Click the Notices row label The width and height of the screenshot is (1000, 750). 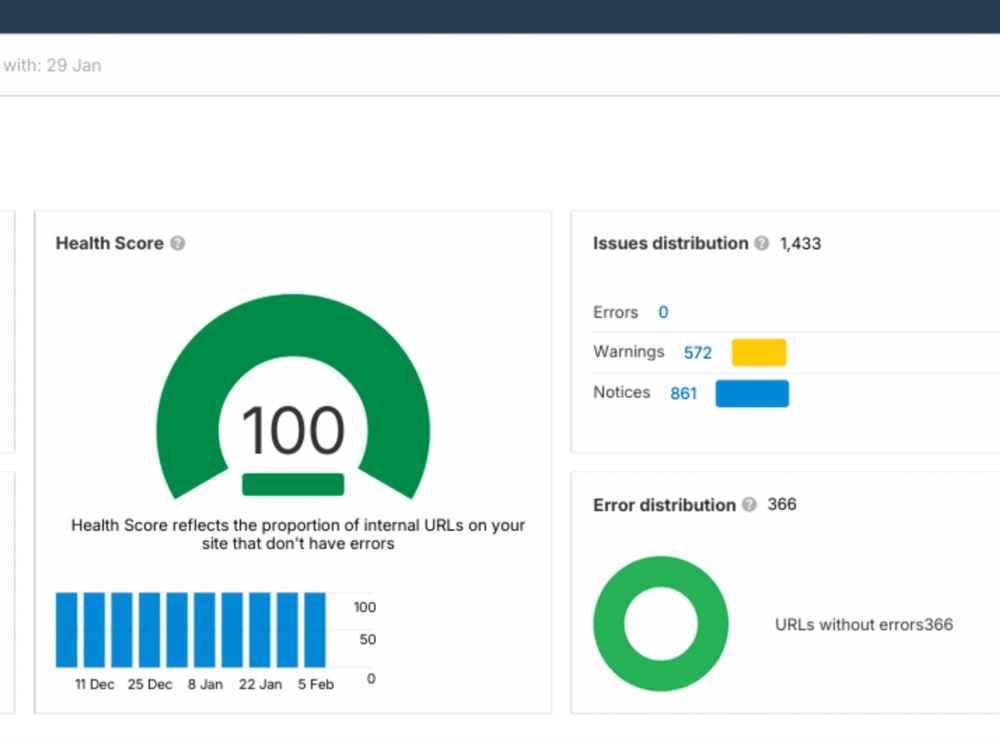coord(621,392)
